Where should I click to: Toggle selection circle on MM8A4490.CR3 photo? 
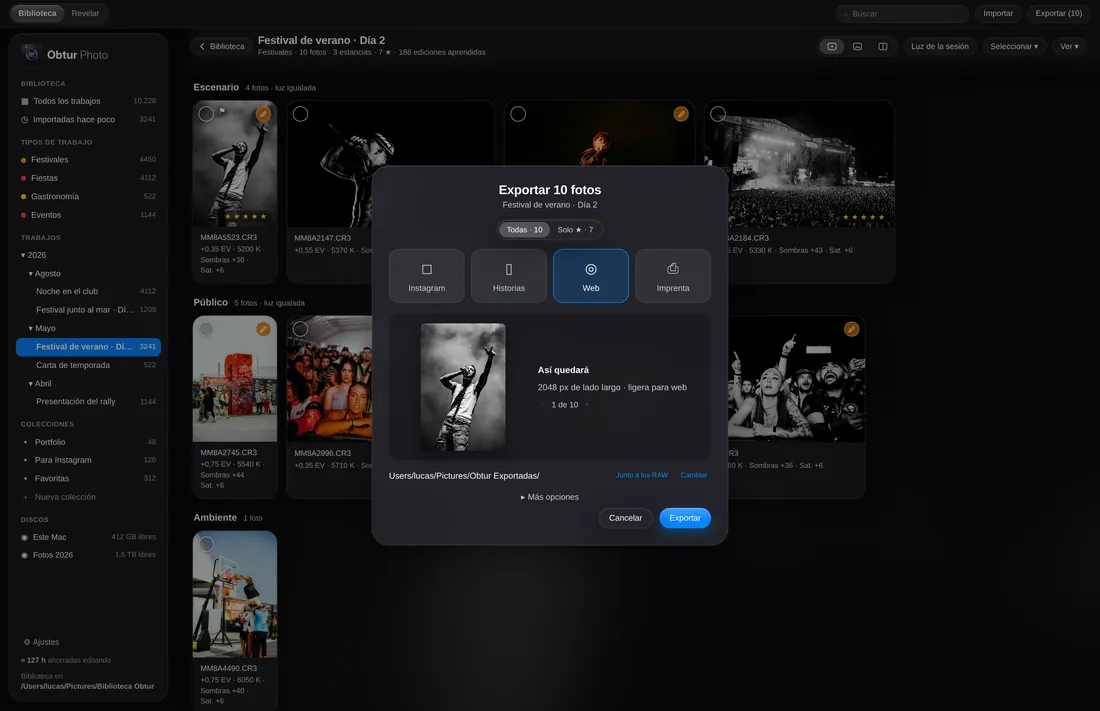point(206,544)
